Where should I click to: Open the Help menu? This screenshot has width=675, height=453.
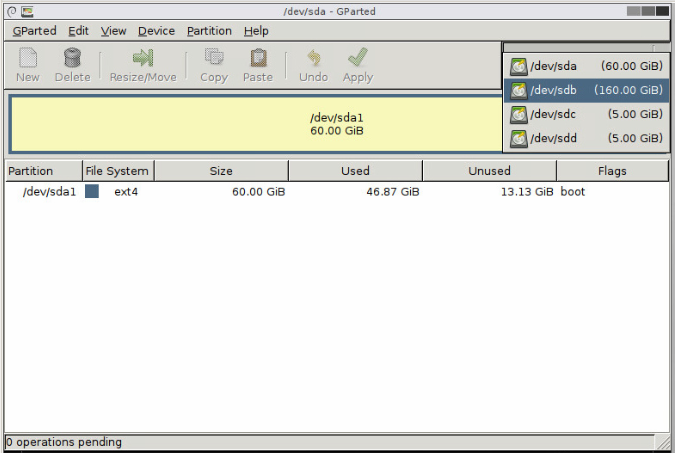tap(256, 31)
